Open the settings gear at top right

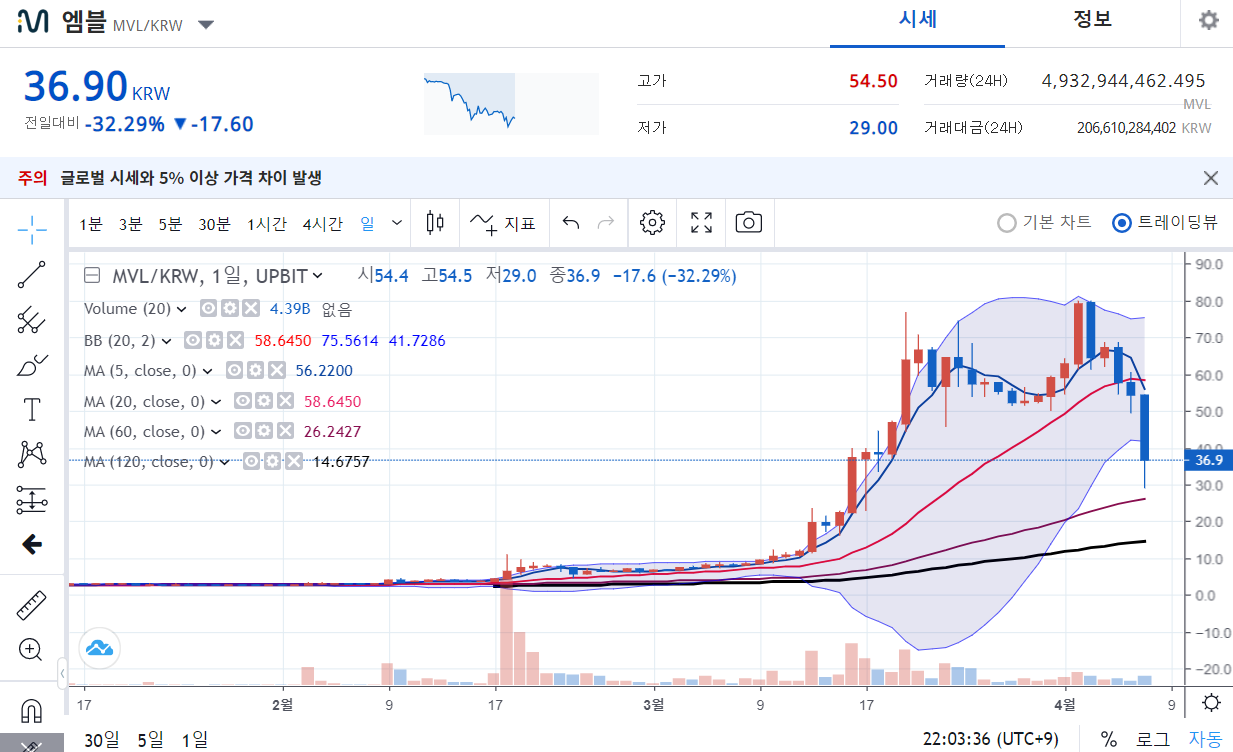point(1209,20)
